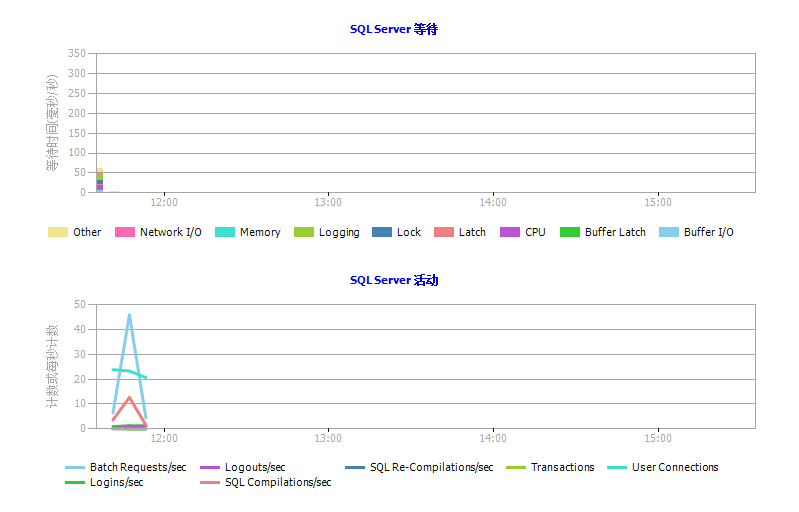Image resolution: width=799 pixels, height=512 pixels.
Task: Click the Buffer Latch green swatch
Action: point(570,232)
